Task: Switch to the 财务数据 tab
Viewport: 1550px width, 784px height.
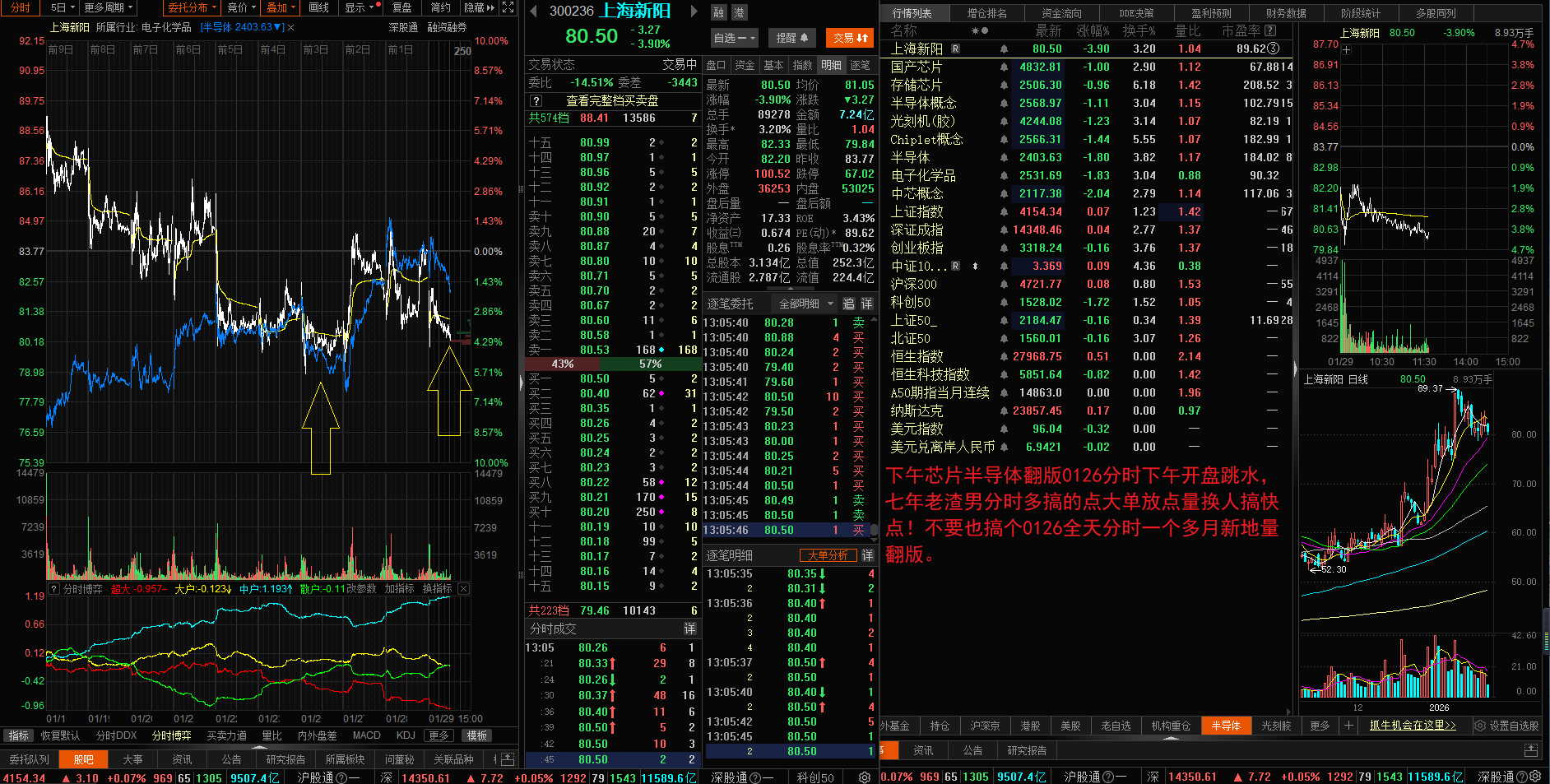Action: pos(1286,13)
